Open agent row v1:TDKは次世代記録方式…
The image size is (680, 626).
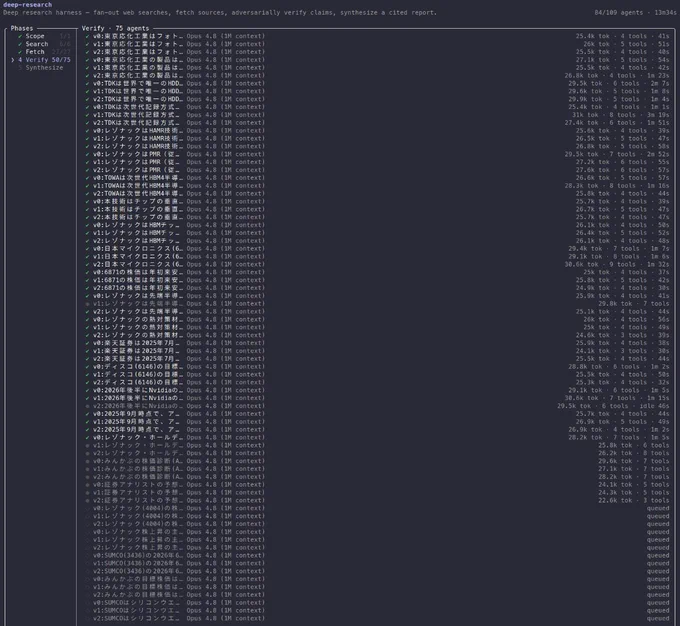click(377, 115)
